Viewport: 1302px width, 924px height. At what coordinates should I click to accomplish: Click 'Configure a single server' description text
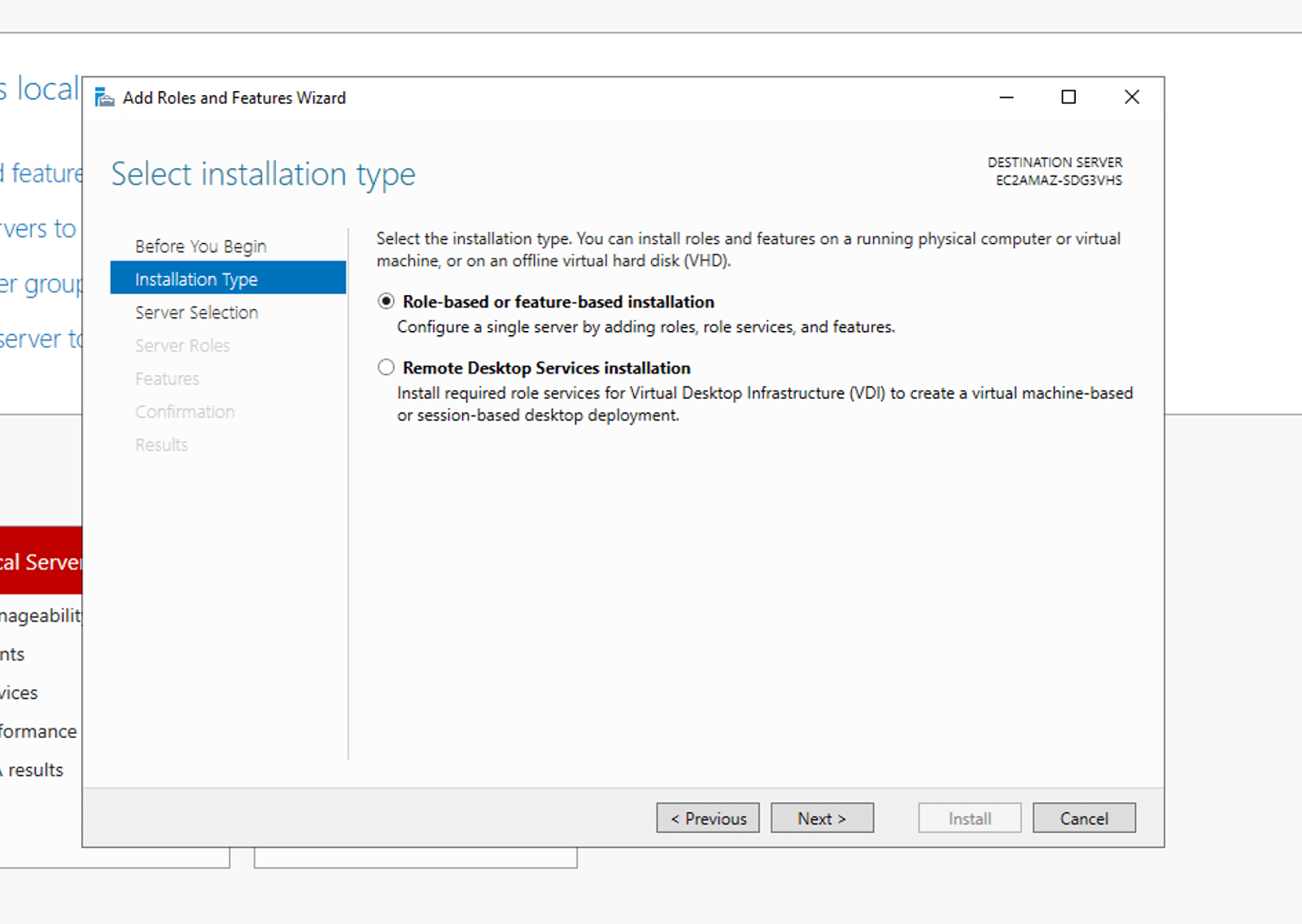(x=646, y=327)
